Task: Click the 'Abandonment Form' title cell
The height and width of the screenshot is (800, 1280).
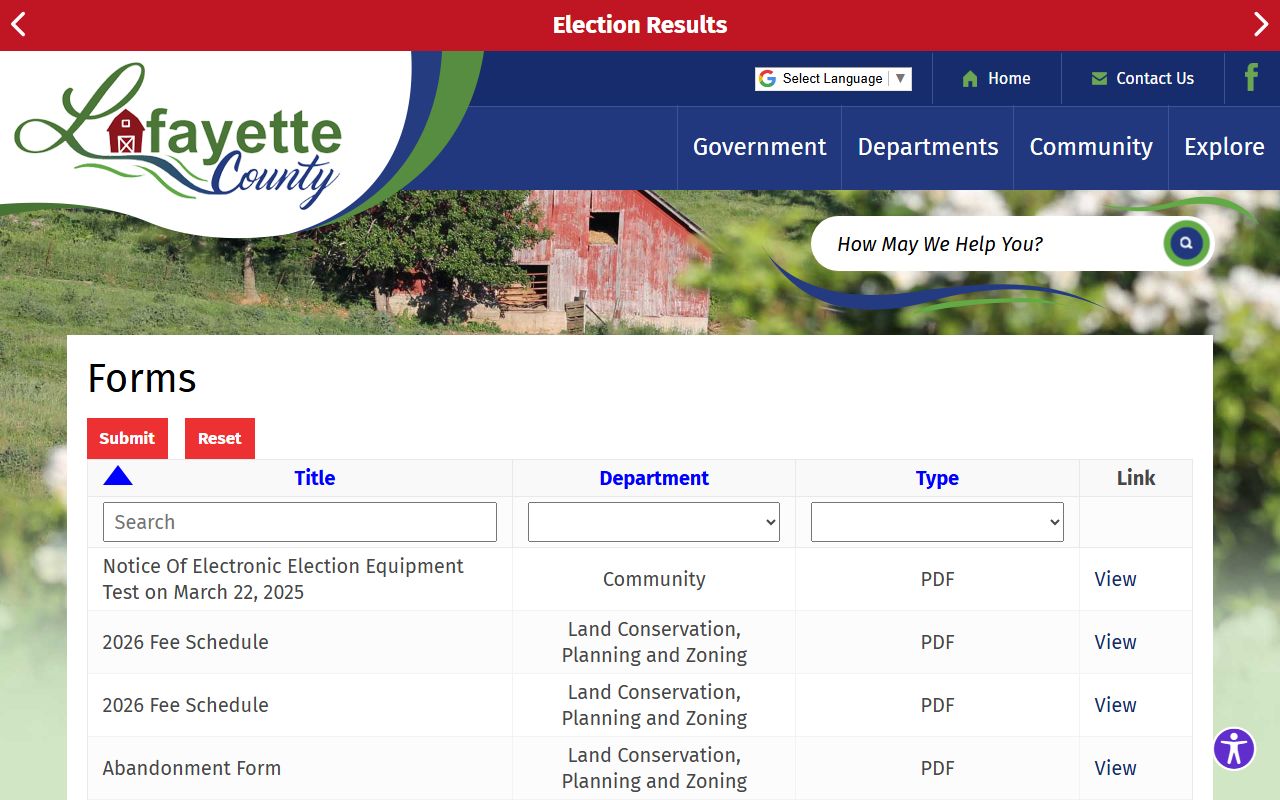Action: (x=300, y=768)
